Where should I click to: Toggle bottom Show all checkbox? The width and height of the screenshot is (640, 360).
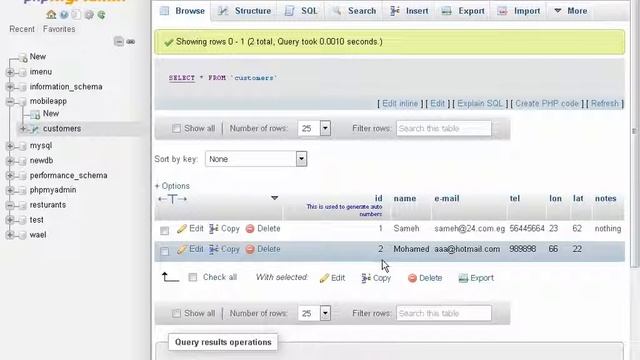pyautogui.click(x=176, y=313)
